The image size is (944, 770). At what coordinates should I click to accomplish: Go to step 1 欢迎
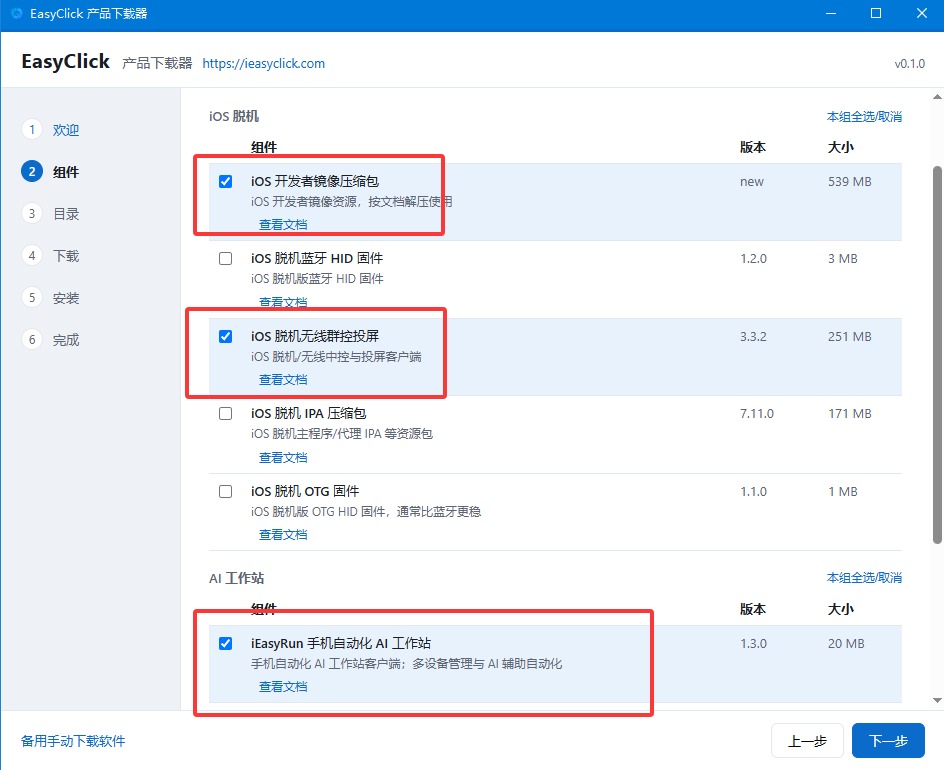pyautogui.click(x=51, y=129)
